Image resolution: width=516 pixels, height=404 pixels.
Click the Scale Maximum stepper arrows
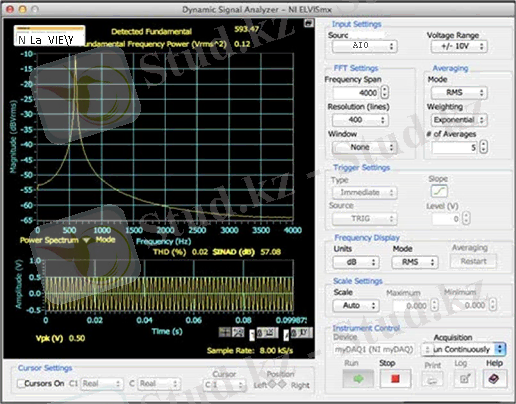click(x=434, y=305)
